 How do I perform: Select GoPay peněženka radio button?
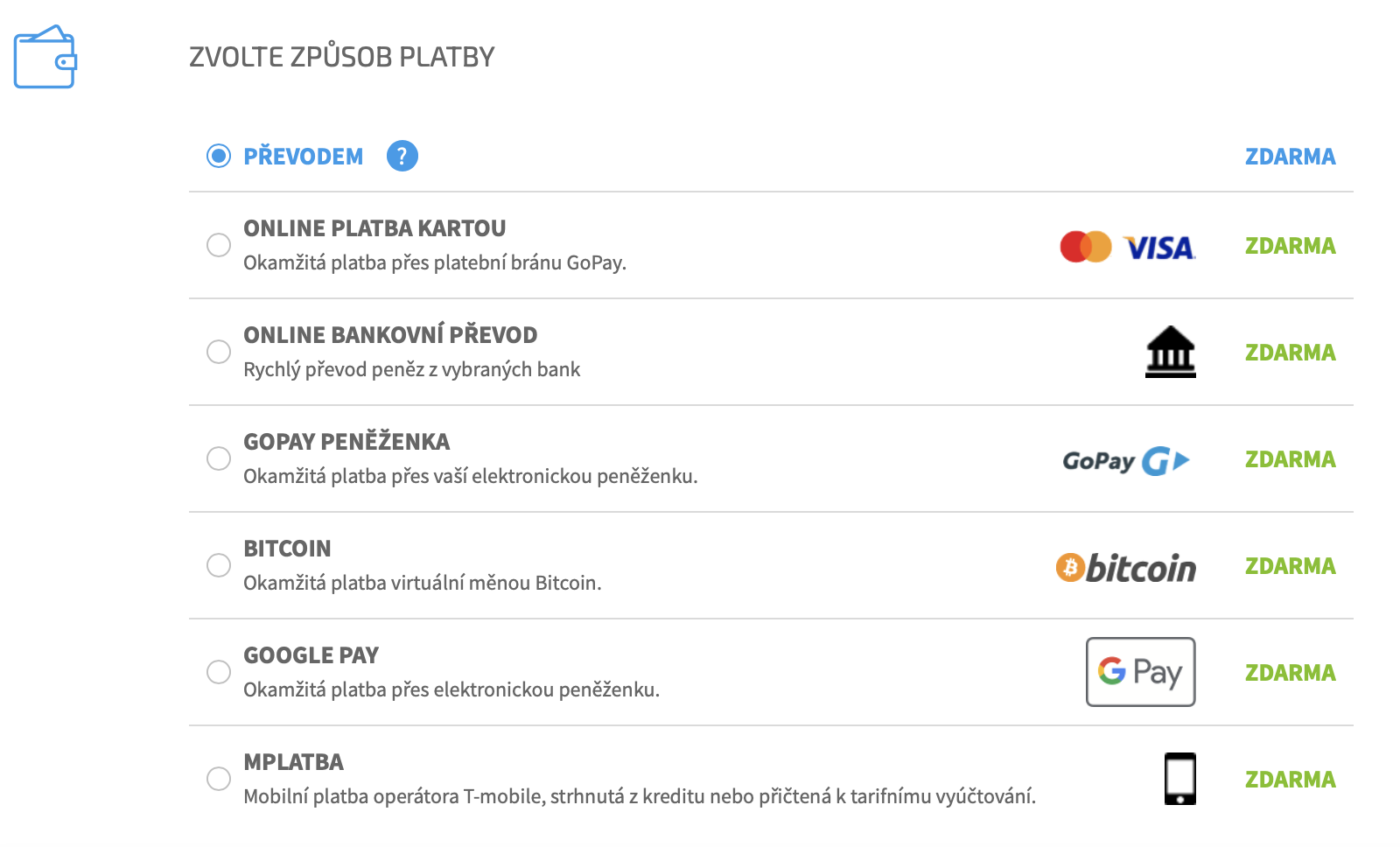point(219,458)
